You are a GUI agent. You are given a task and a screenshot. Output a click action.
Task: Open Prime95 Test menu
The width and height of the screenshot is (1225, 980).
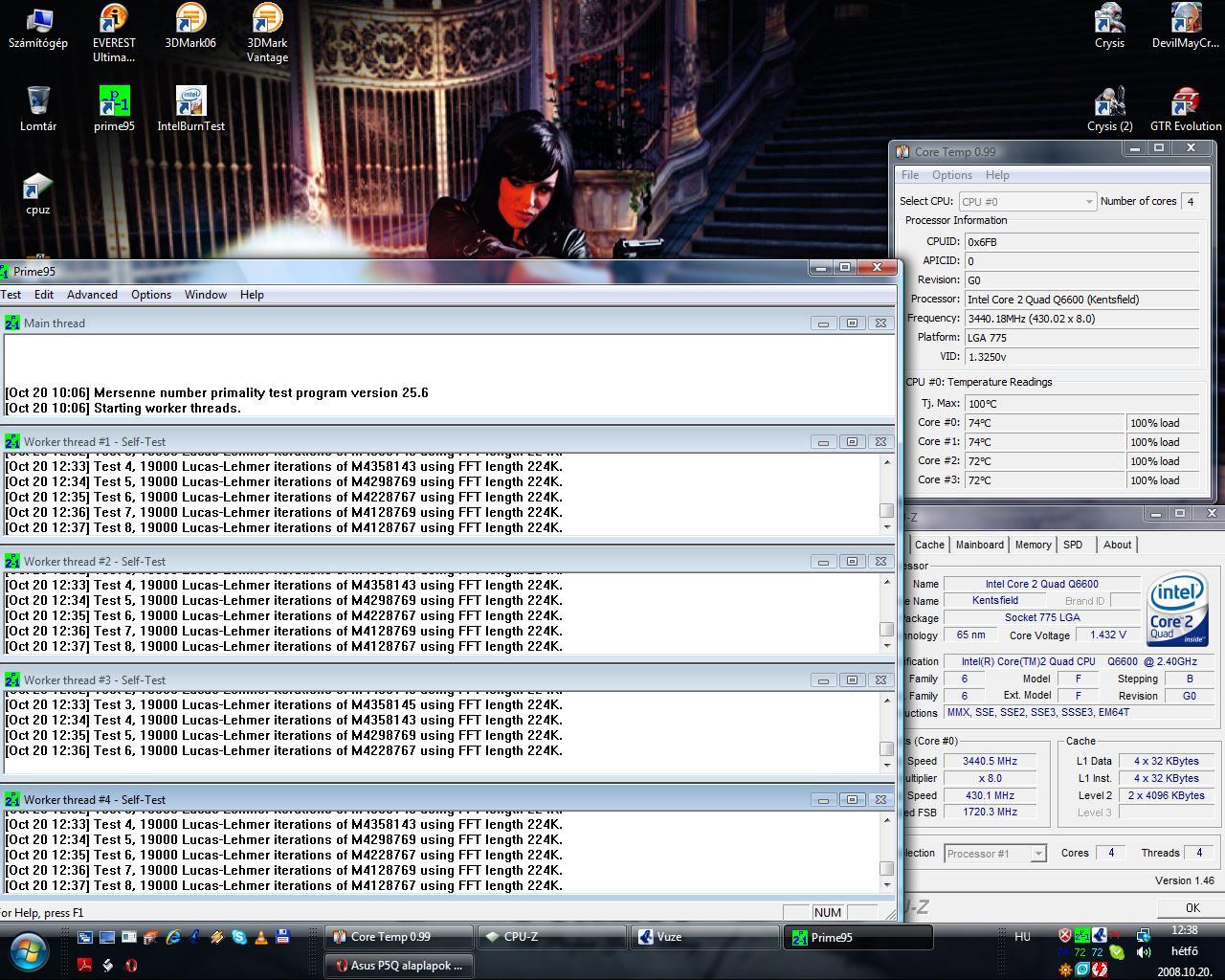point(11,295)
